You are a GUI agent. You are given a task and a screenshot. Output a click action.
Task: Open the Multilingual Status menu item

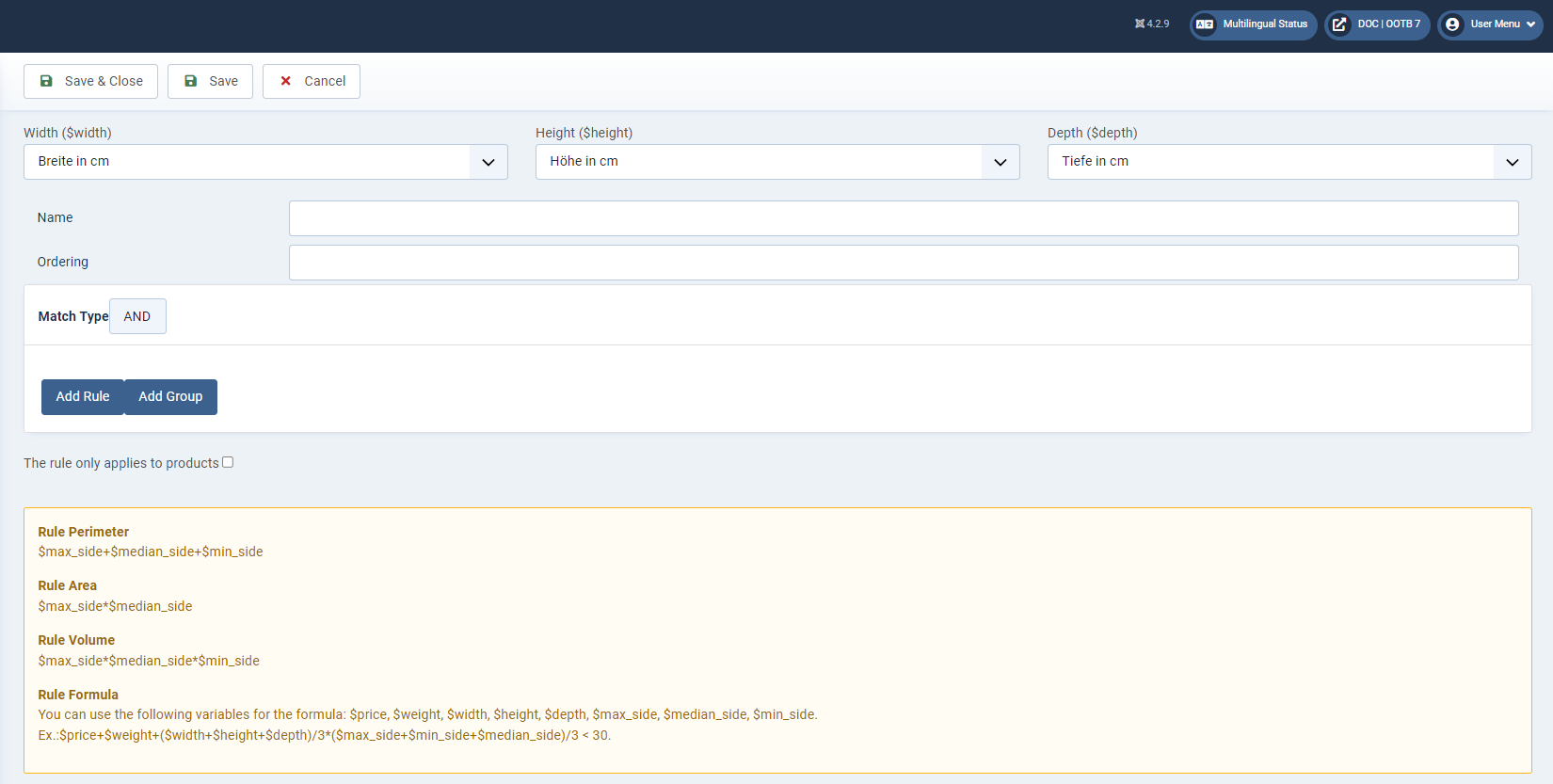[x=1253, y=24]
